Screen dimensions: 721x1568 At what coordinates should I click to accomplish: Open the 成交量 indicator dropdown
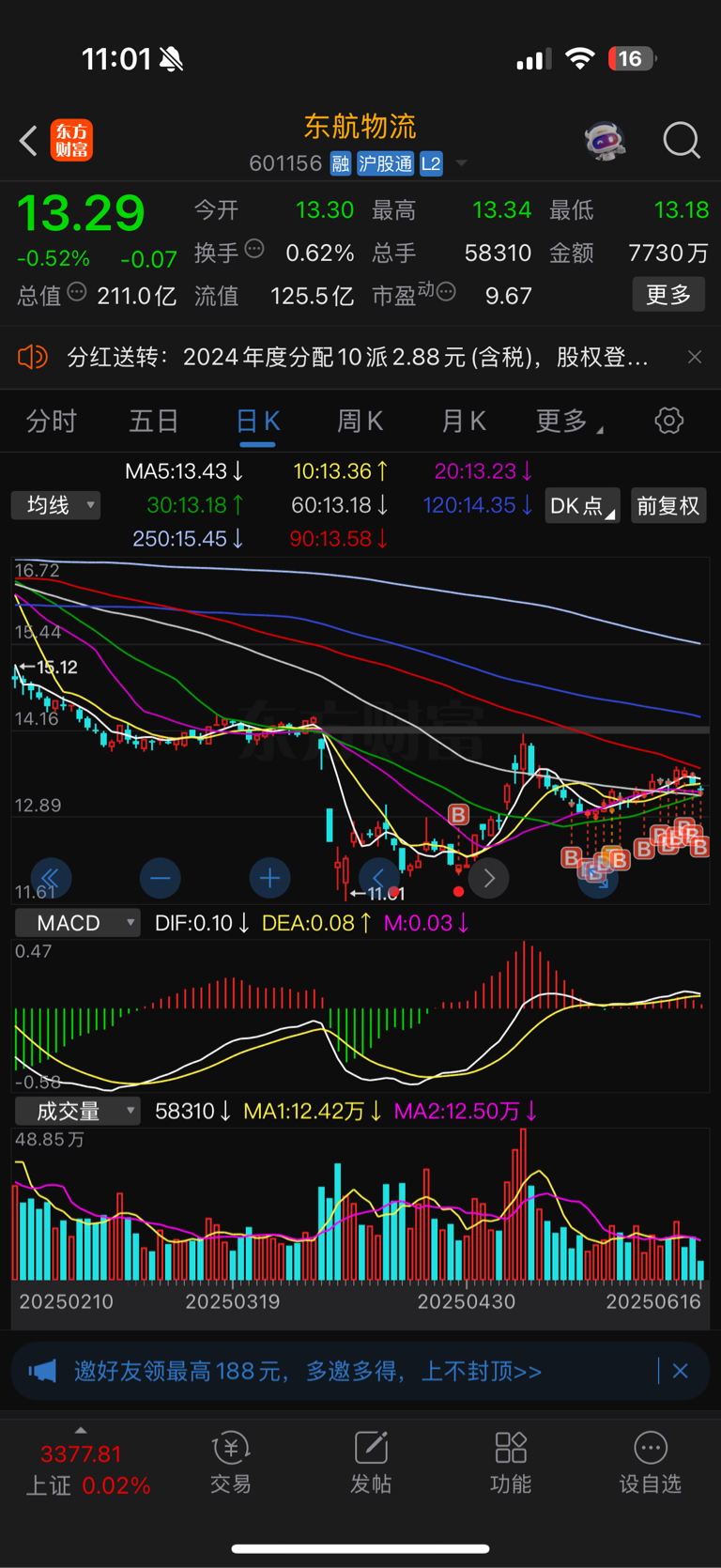click(77, 1112)
